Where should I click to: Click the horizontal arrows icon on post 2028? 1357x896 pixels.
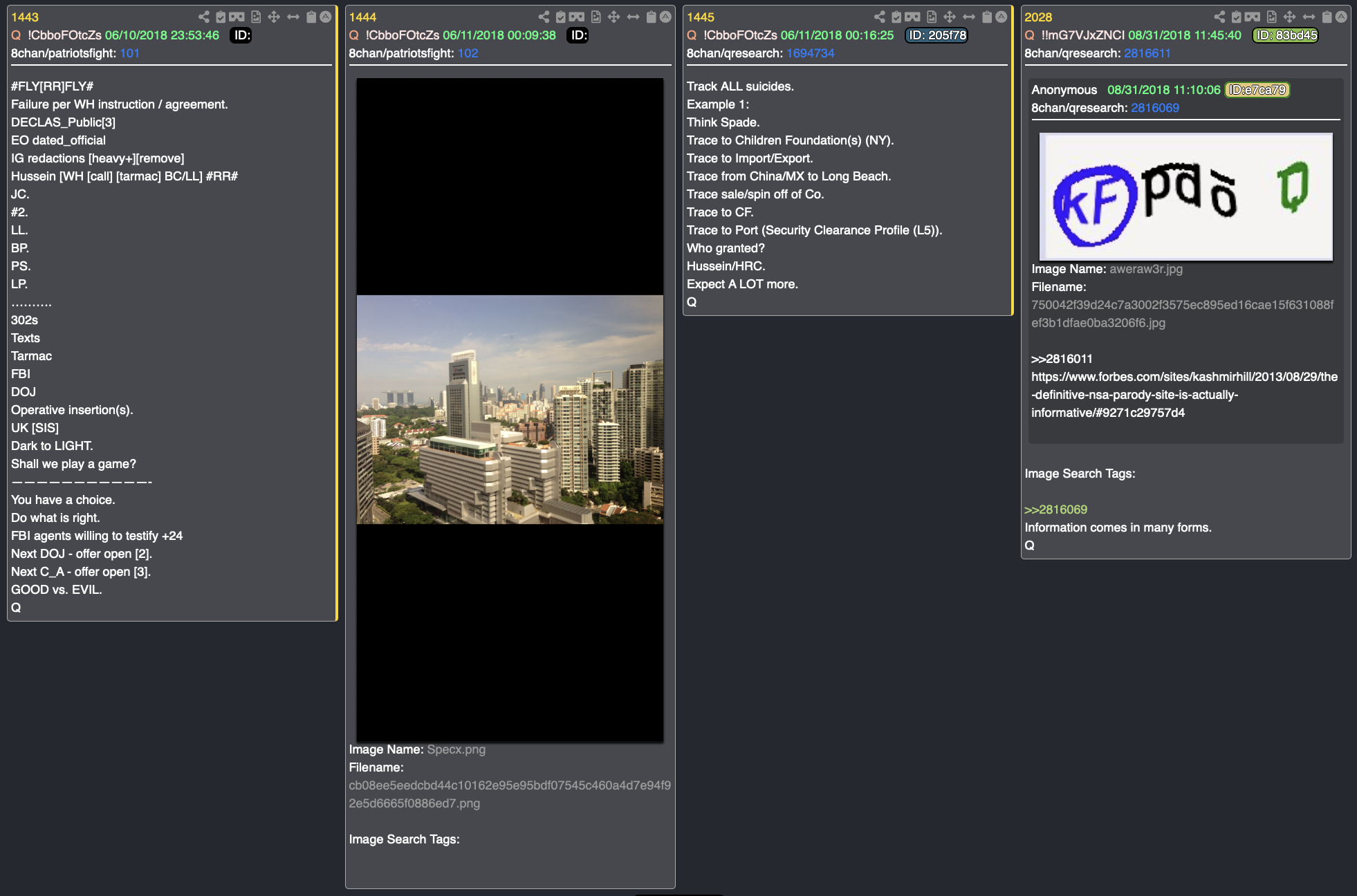point(1309,17)
